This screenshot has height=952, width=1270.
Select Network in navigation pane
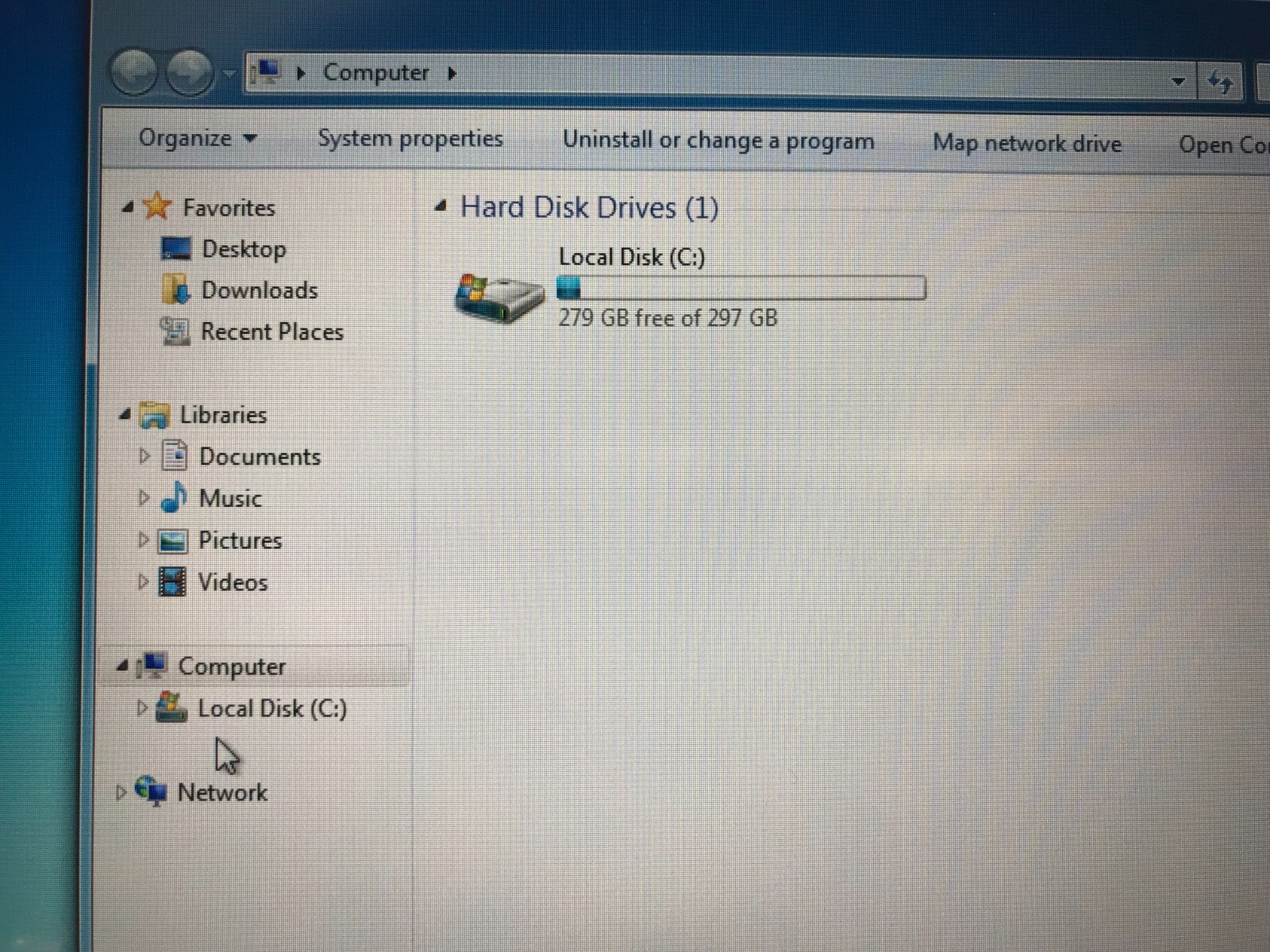coord(222,793)
